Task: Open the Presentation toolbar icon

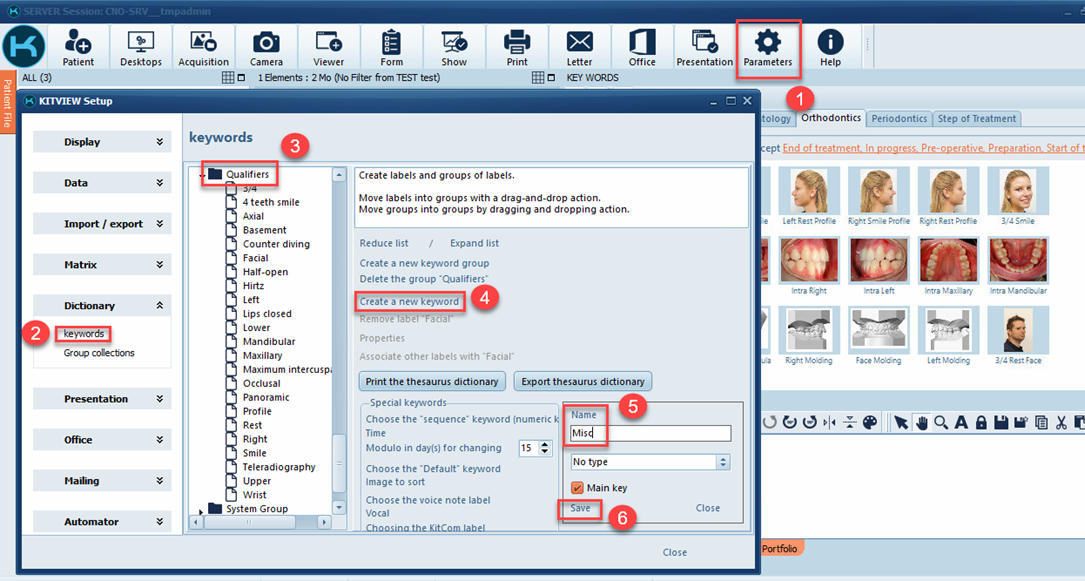Action: [704, 48]
